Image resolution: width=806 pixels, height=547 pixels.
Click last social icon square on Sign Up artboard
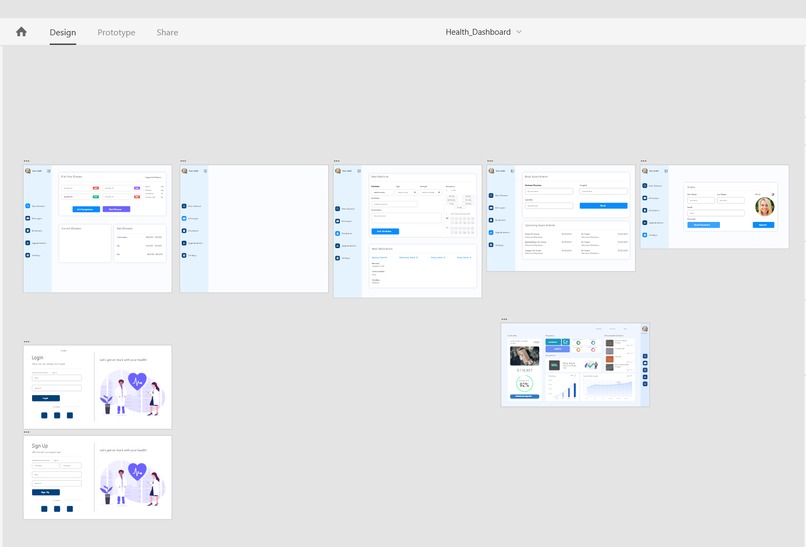[x=70, y=509]
